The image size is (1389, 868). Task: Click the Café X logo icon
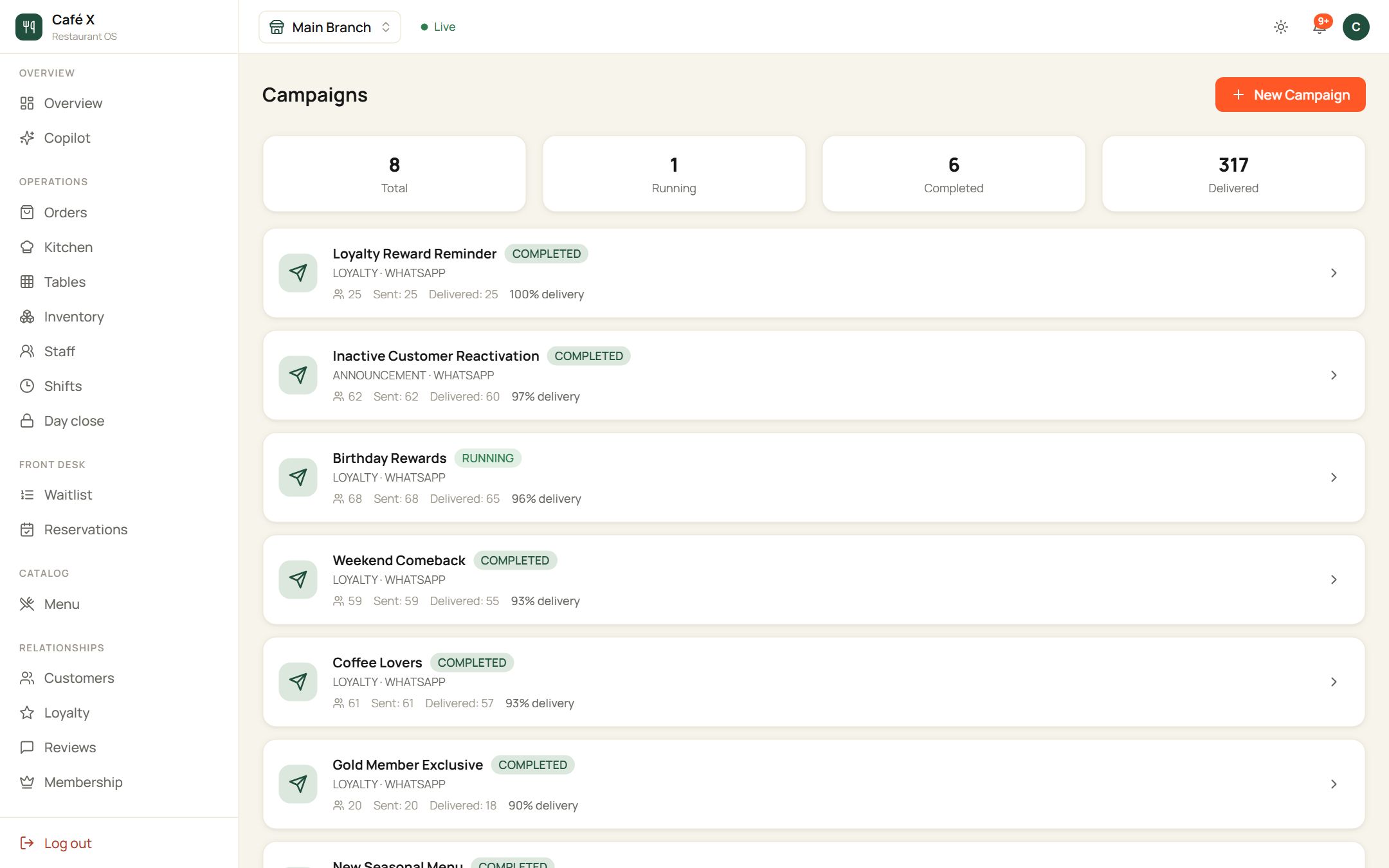(x=28, y=27)
